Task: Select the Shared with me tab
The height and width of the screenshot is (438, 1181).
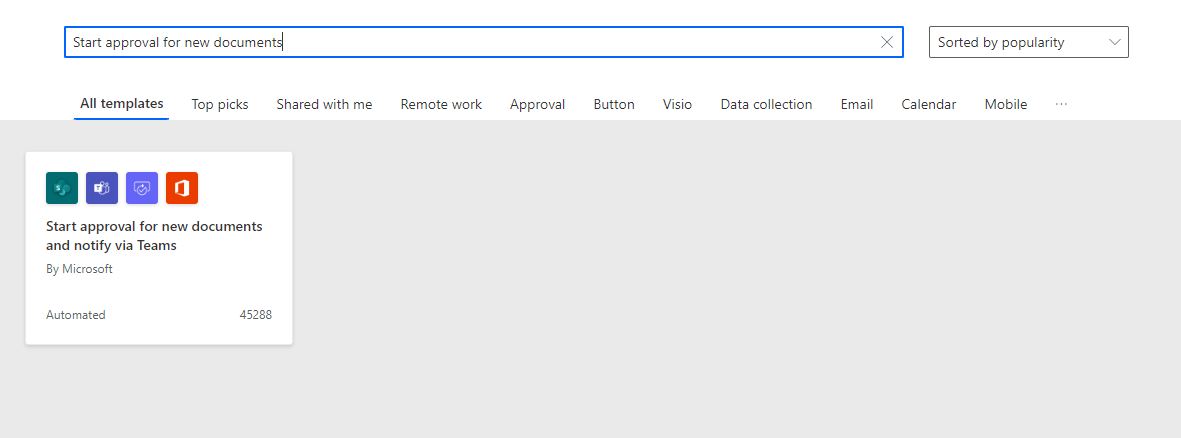Action: point(324,104)
